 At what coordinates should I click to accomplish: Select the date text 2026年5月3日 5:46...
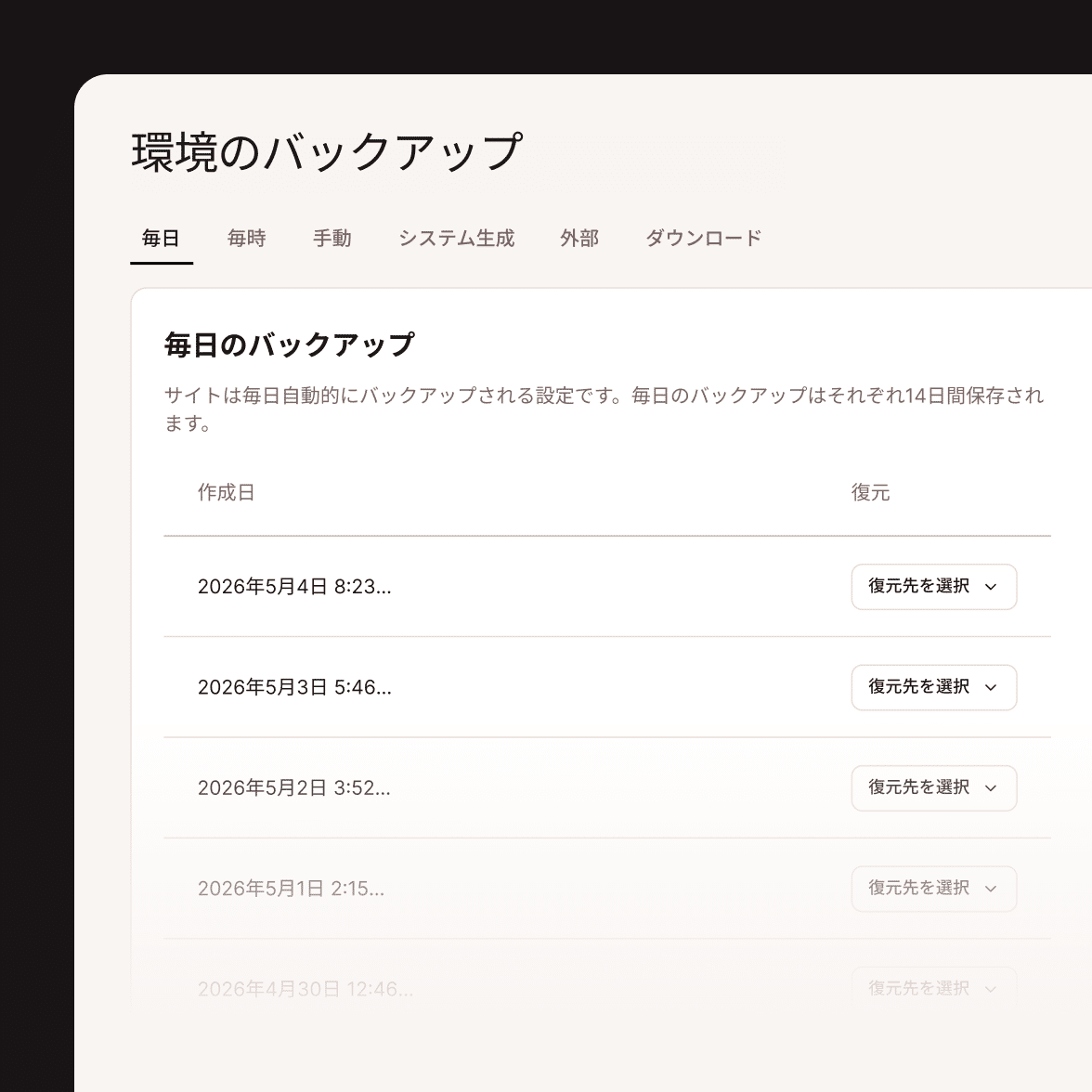coord(294,687)
